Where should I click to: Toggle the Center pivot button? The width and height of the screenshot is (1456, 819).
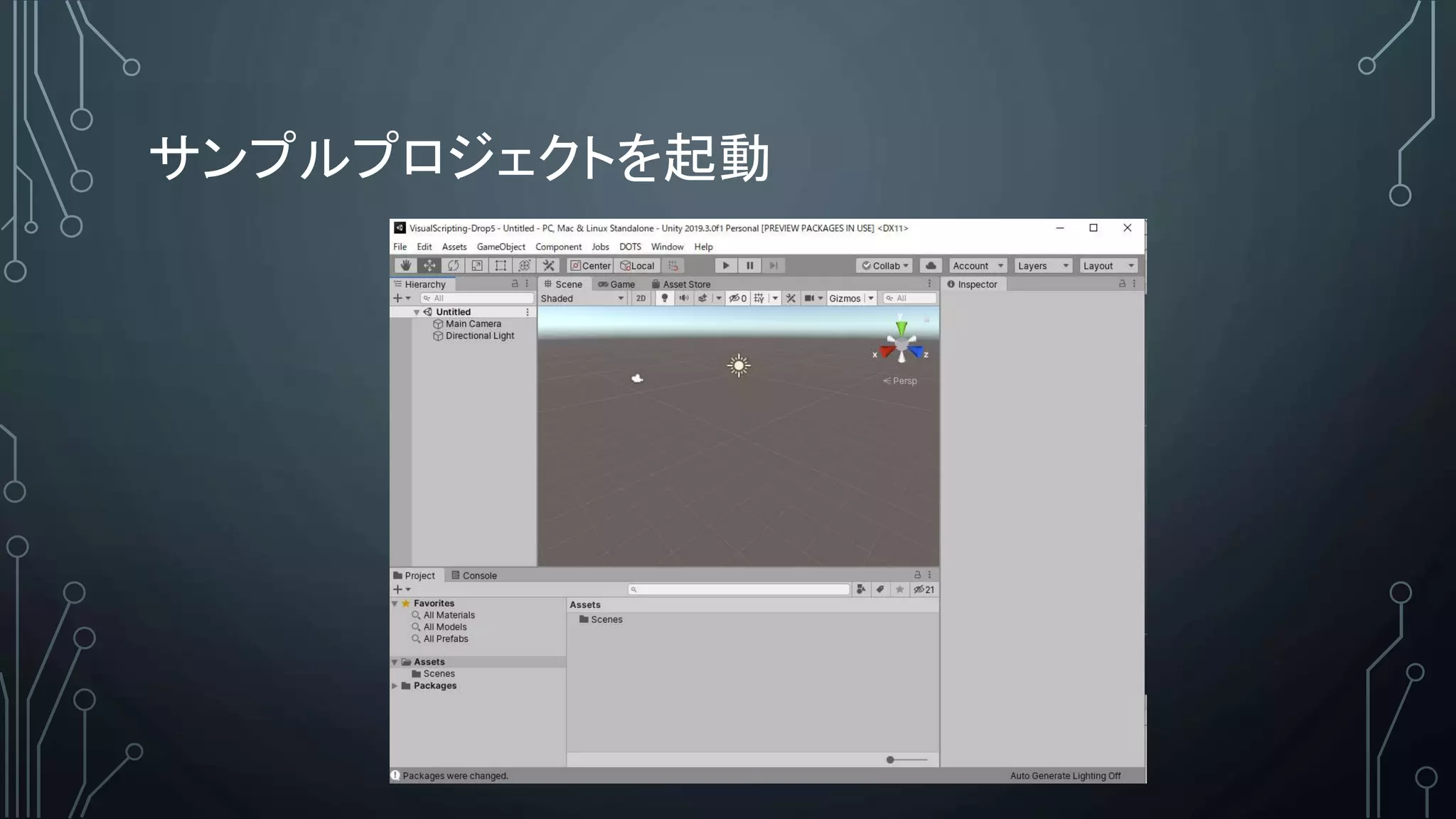[590, 266]
